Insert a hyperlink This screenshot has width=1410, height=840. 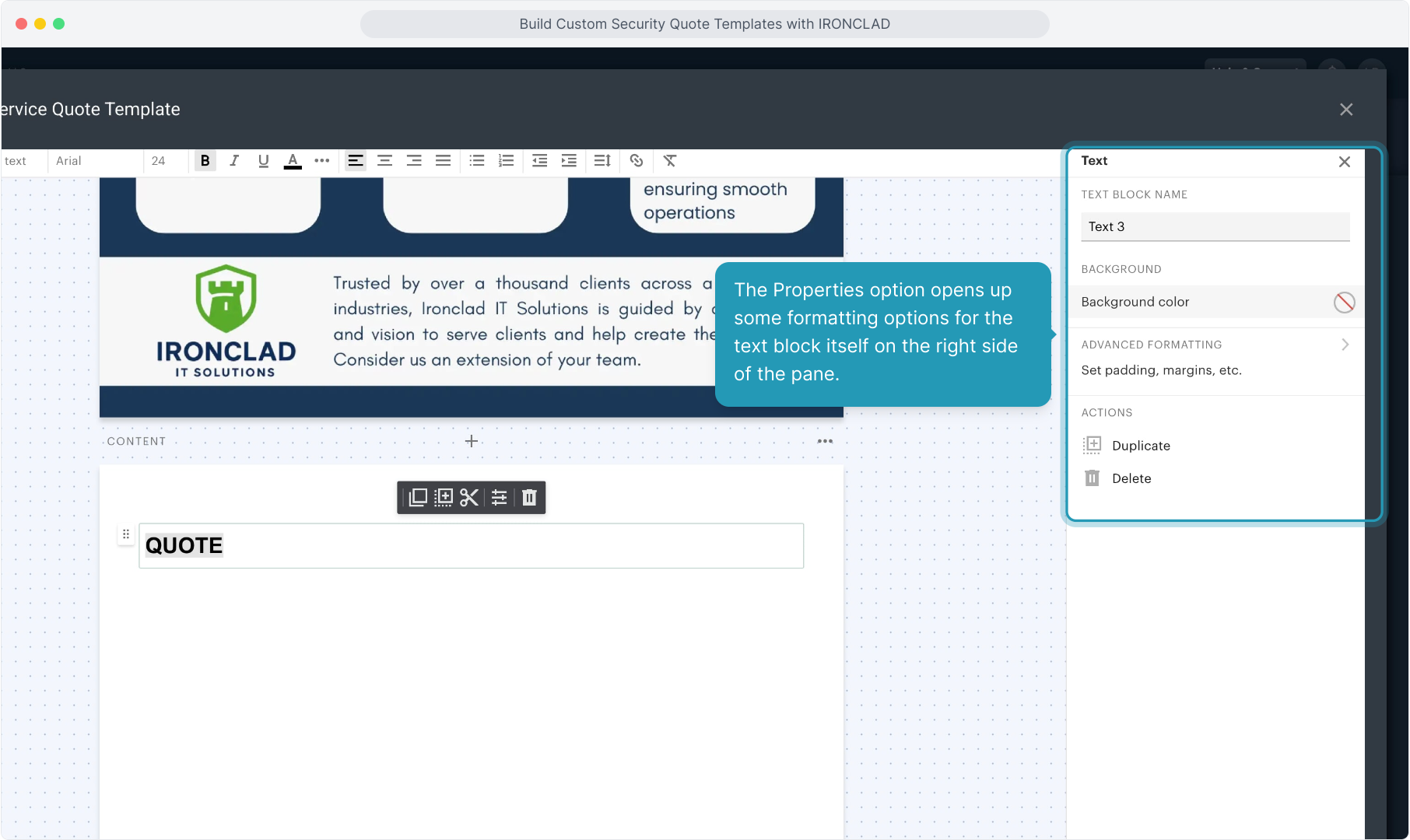(x=637, y=161)
